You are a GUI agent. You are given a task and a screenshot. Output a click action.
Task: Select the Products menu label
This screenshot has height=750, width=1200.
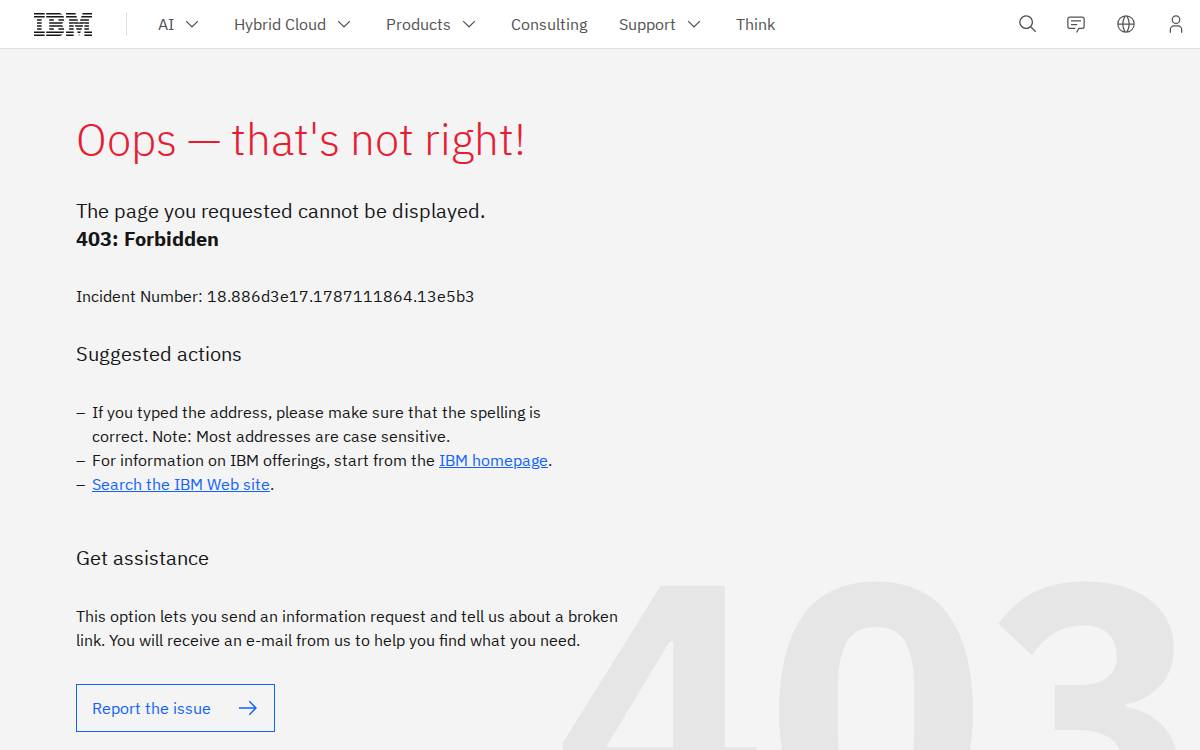click(418, 24)
